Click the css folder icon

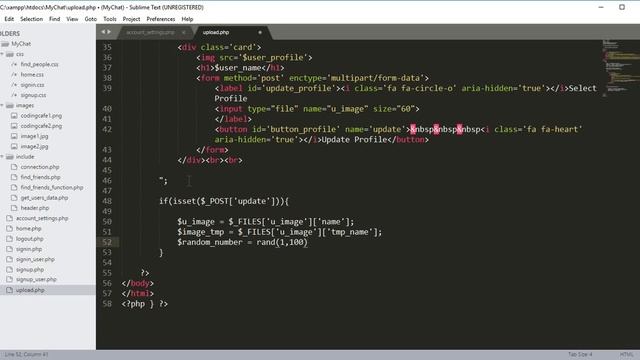coord(10,54)
